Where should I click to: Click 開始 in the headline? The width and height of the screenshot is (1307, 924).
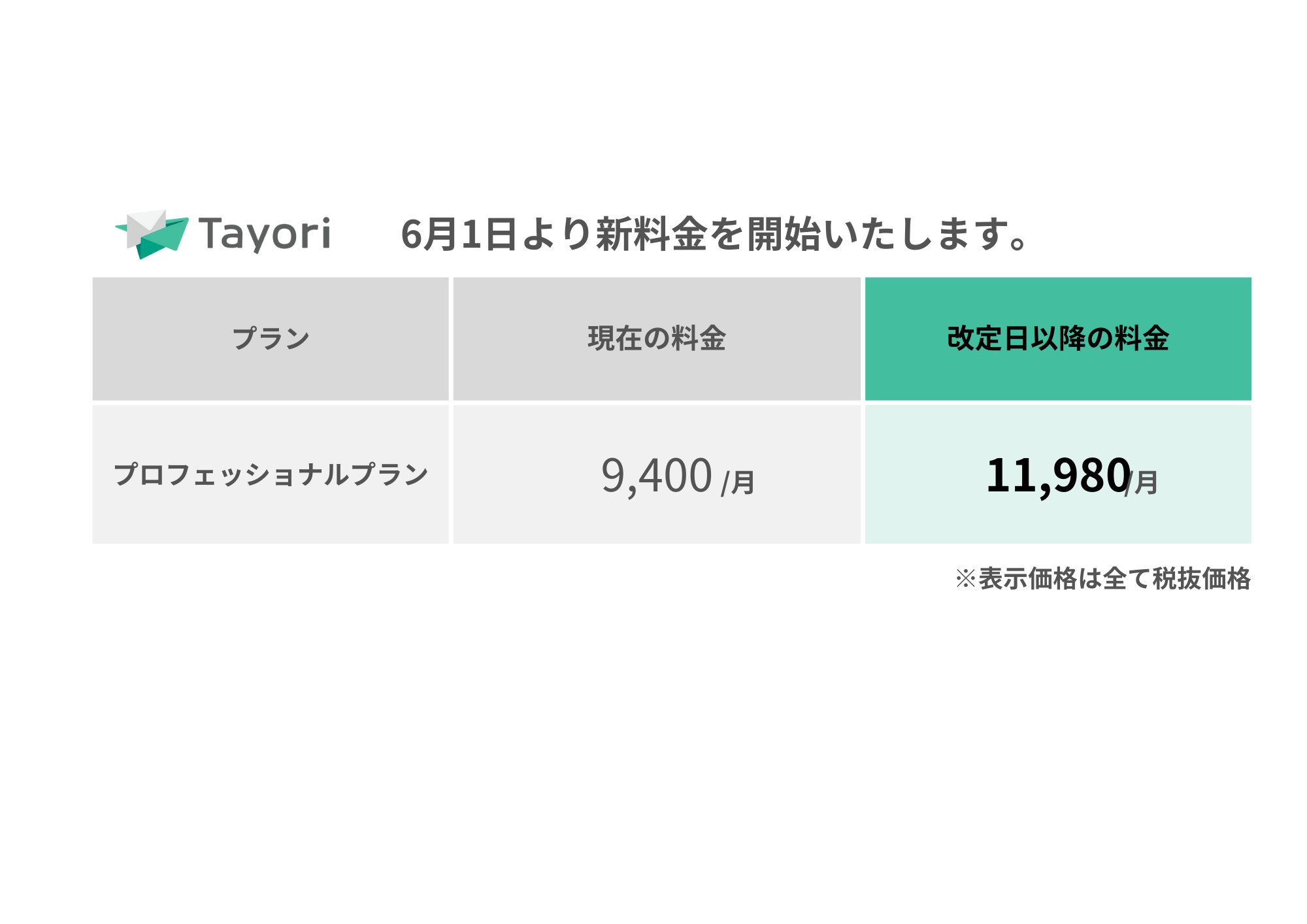784,234
